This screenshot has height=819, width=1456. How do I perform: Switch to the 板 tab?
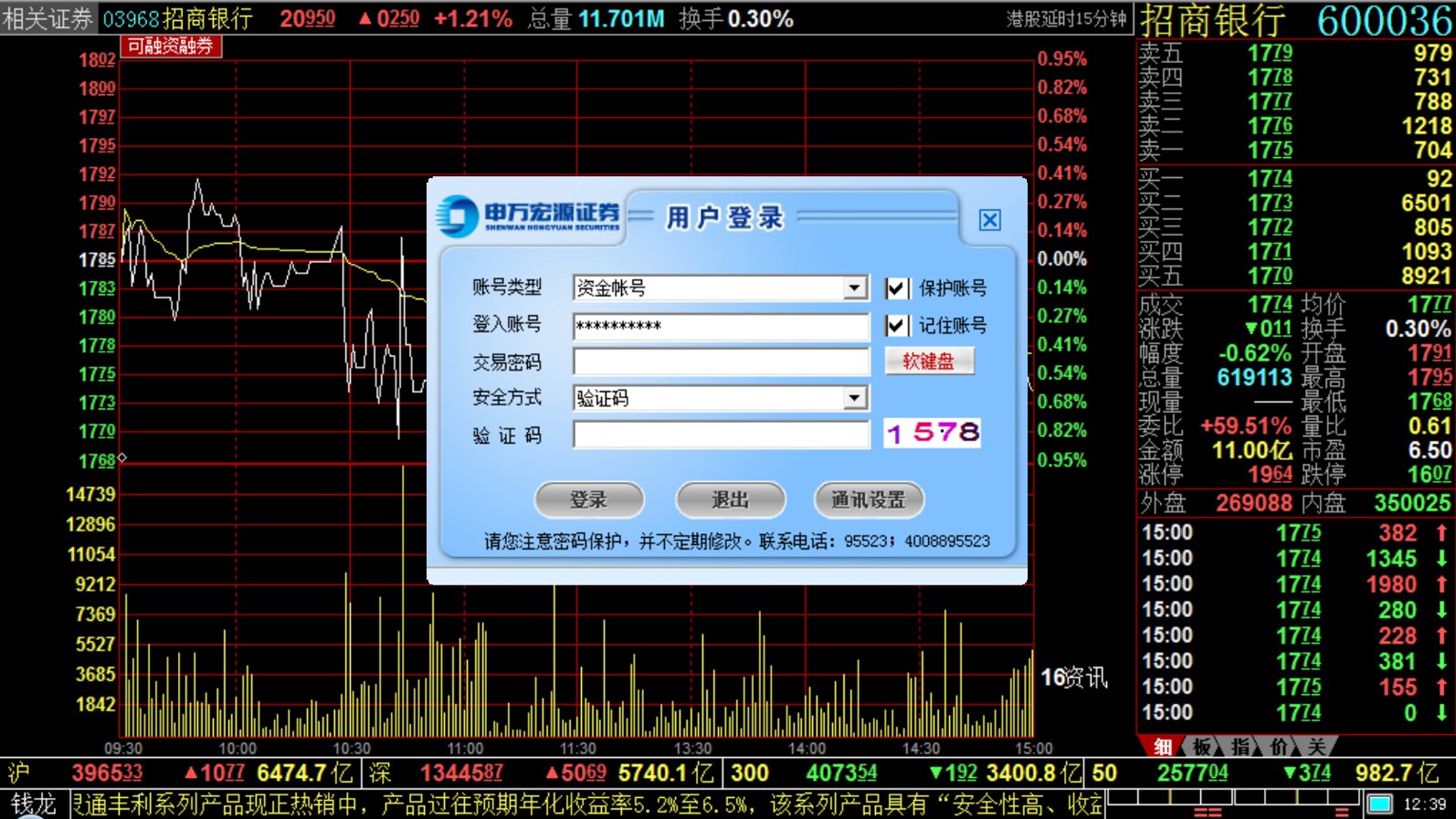[1202, 747]
